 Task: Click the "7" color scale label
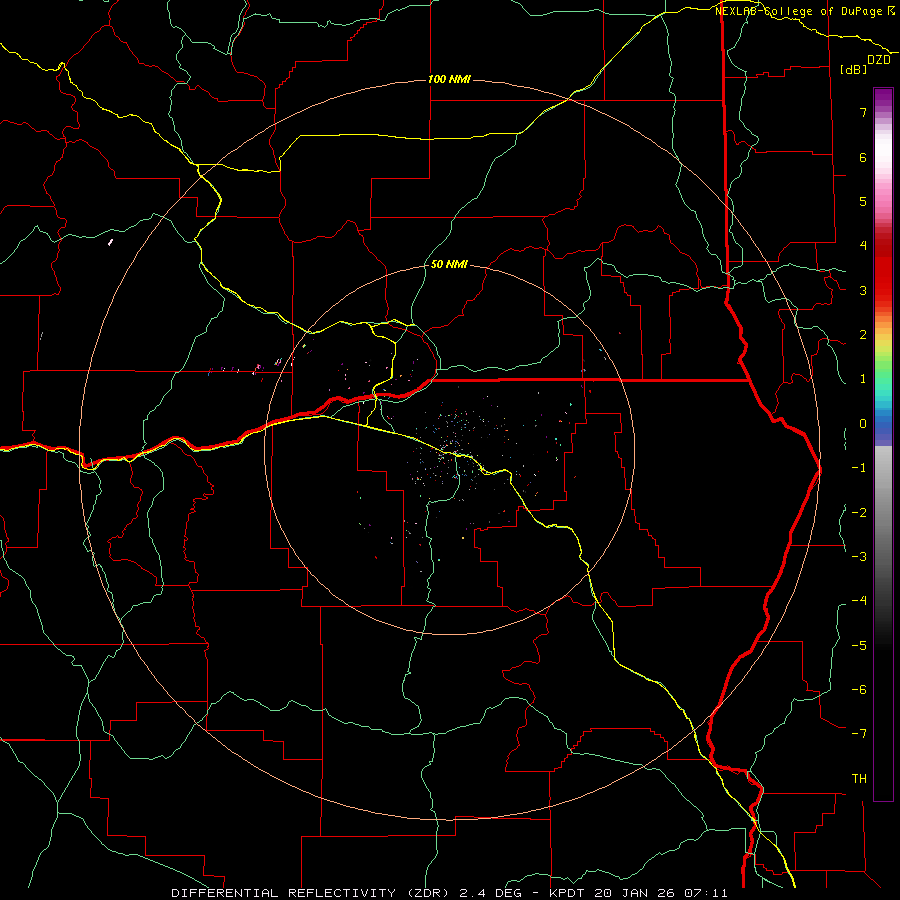(863, 112)
